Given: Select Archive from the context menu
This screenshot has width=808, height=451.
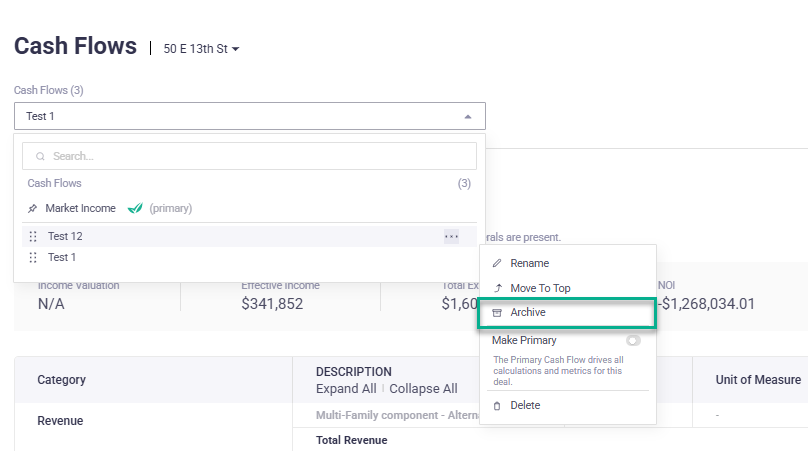Looking at the screenshot, I should [x=528, y=313].
